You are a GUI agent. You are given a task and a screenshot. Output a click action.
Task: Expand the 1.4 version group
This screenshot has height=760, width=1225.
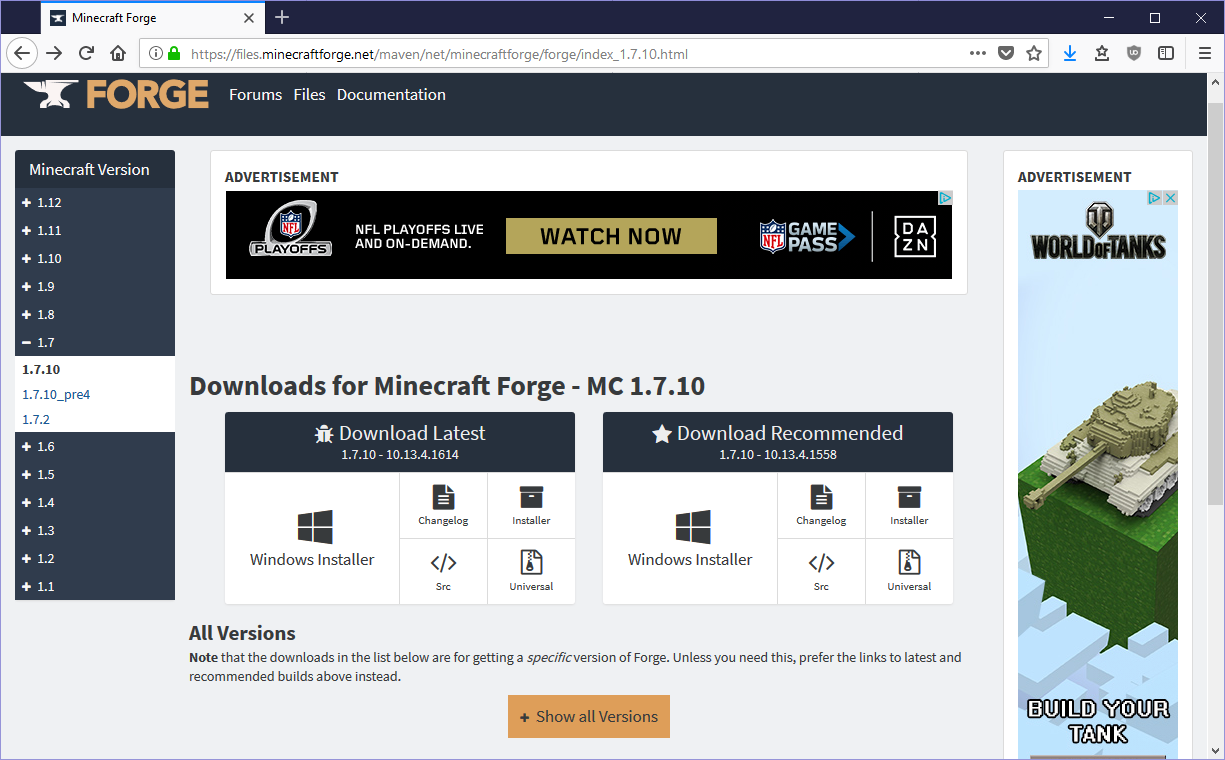point(95,502)
